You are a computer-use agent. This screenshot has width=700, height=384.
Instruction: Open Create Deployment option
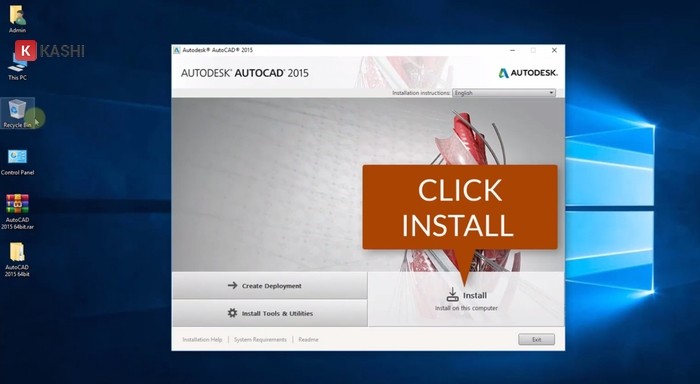270,286
